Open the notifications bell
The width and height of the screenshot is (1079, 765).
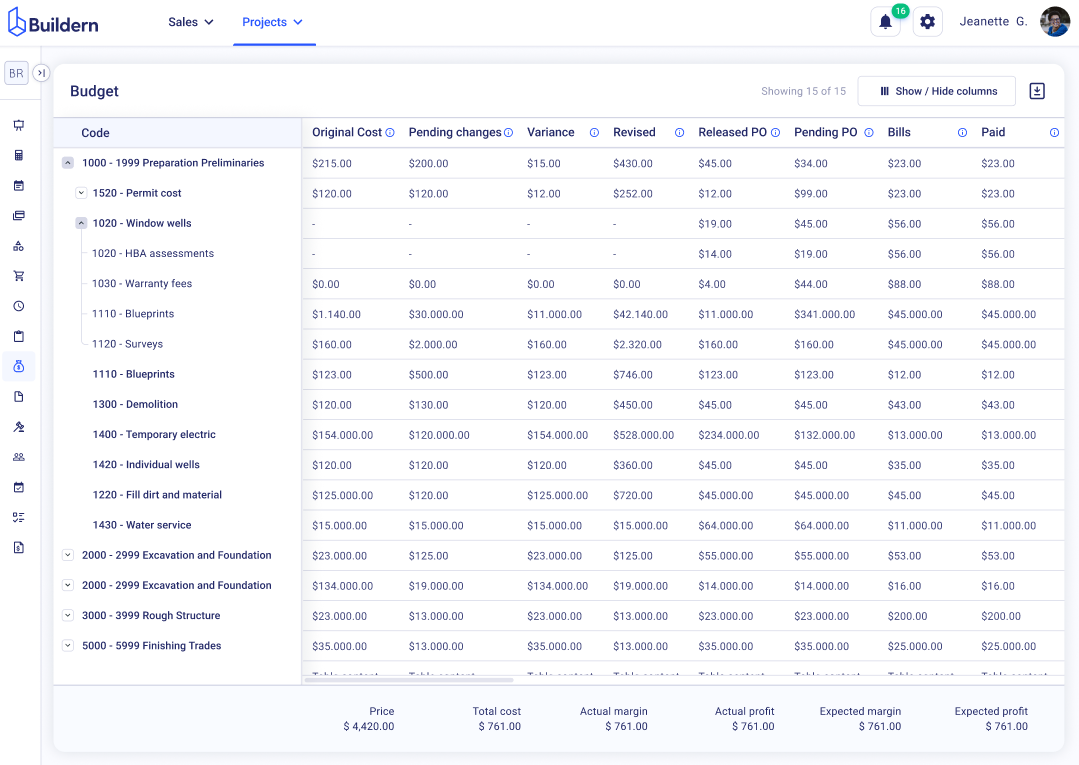coord(885,22)
